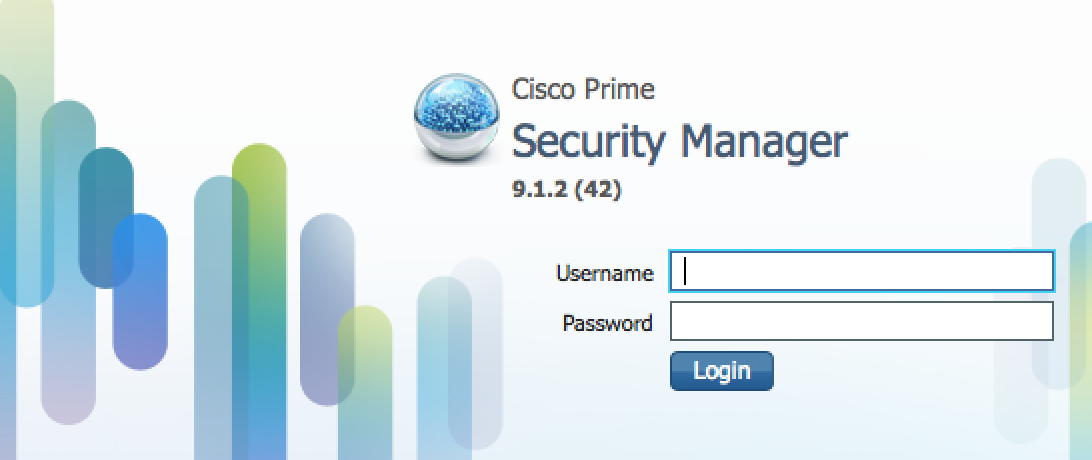Focus the Username text field

coord(861,272)
